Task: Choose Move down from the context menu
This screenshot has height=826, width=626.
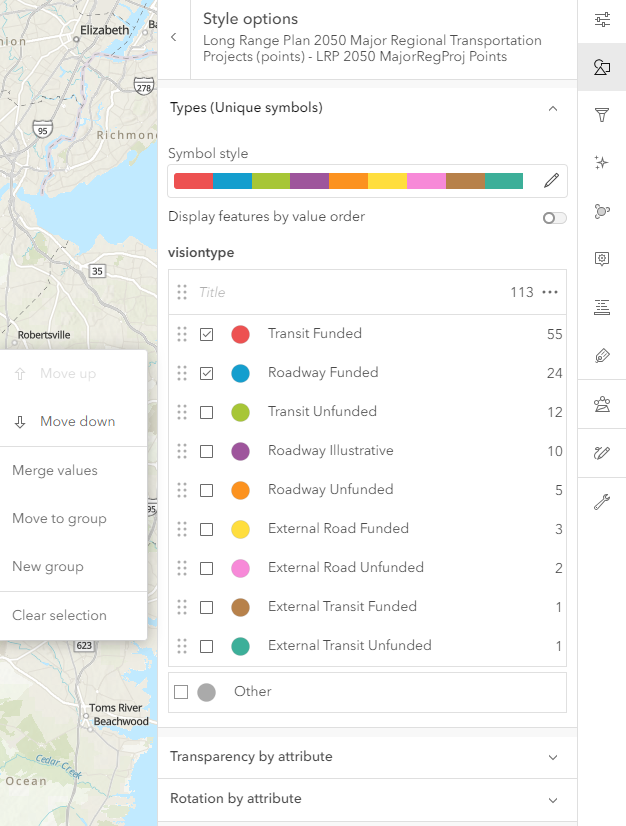Action: 77,422
